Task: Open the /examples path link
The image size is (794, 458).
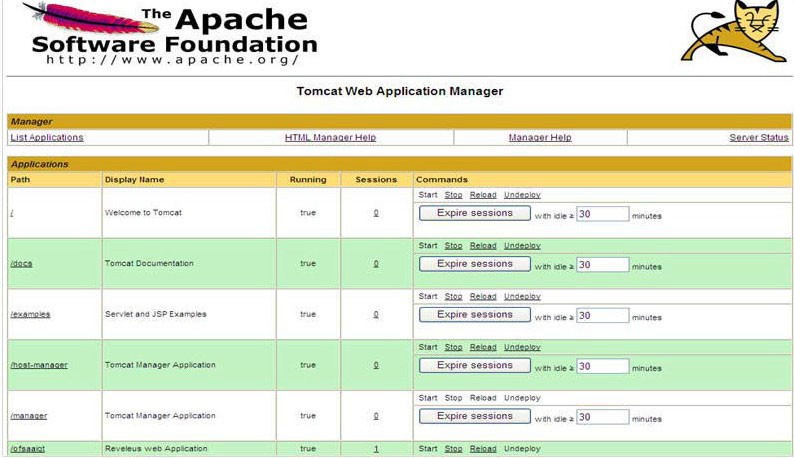Action: pos(30,314)
